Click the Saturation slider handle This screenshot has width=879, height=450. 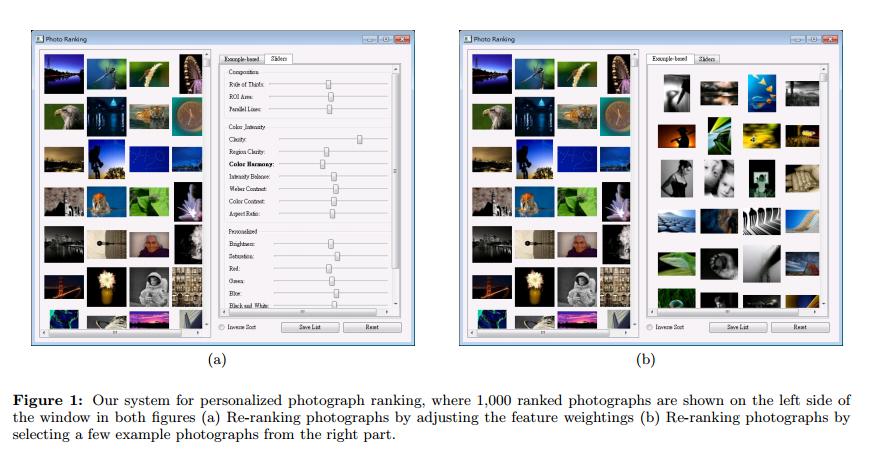337,257
